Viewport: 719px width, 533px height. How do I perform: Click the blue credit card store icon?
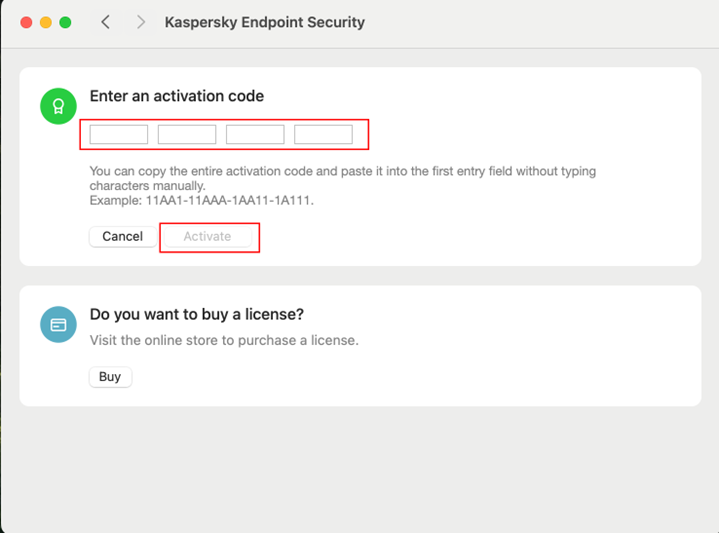coord(58,324)
